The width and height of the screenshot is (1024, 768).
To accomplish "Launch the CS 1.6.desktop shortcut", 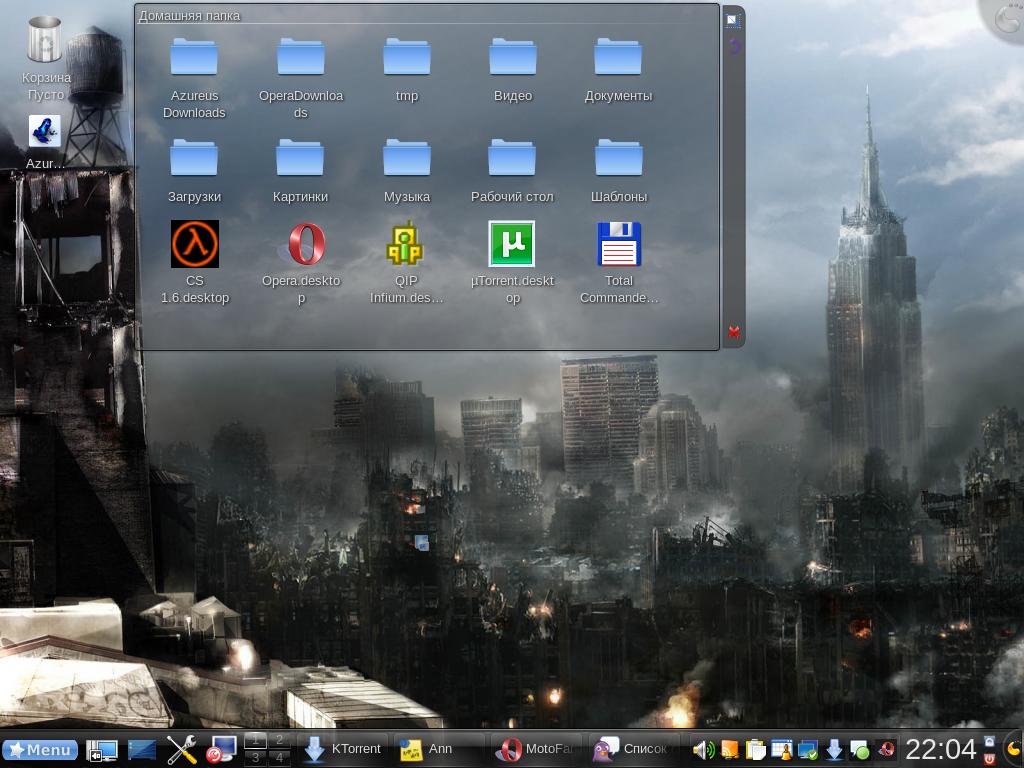I will pyautogui.click(x=195, y=263).
